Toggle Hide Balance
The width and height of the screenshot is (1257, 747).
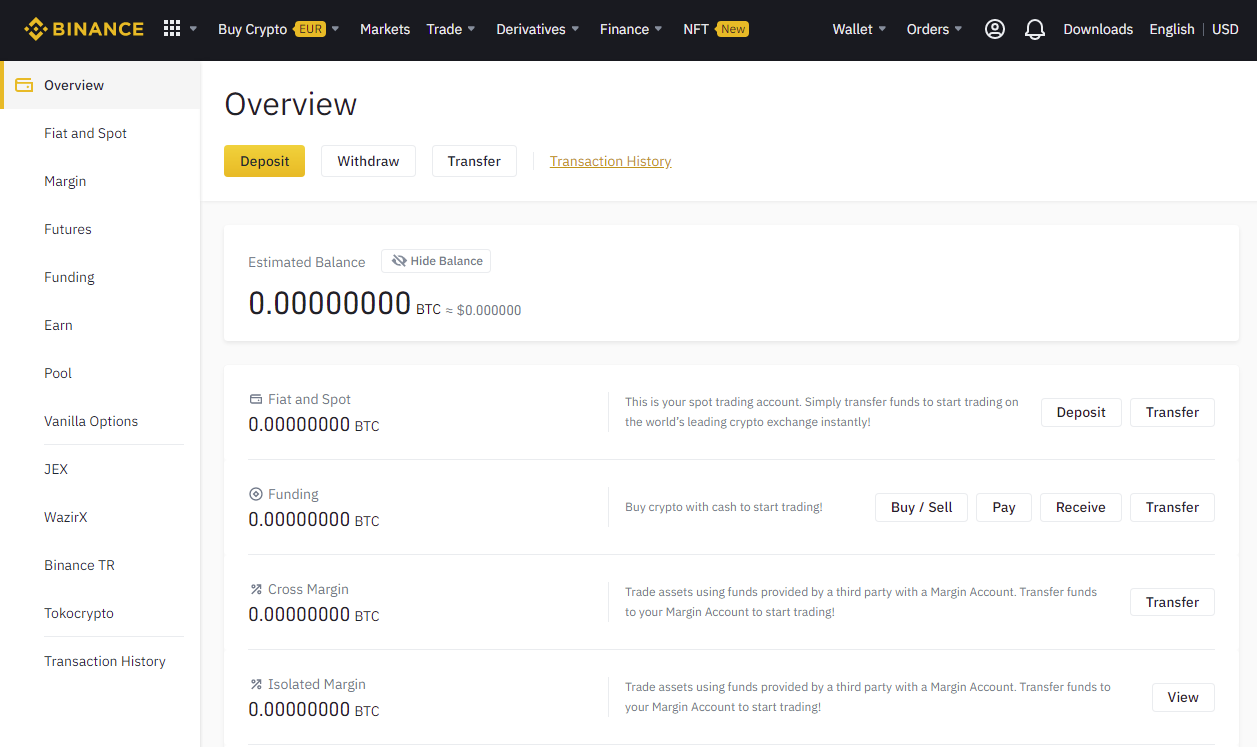(x=436, y=261)
